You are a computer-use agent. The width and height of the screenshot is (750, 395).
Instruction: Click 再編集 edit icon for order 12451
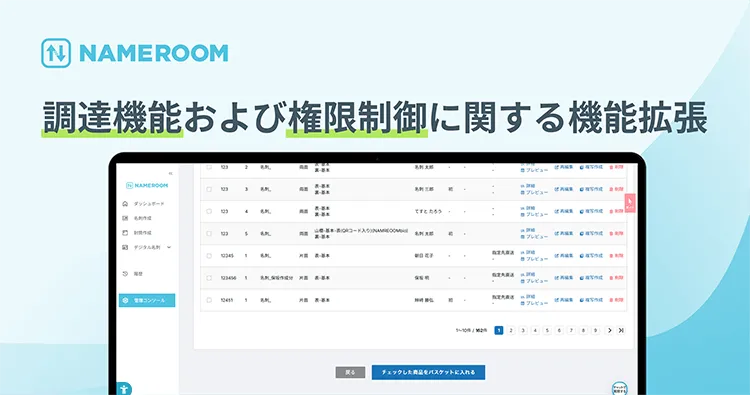pos(557,300)
